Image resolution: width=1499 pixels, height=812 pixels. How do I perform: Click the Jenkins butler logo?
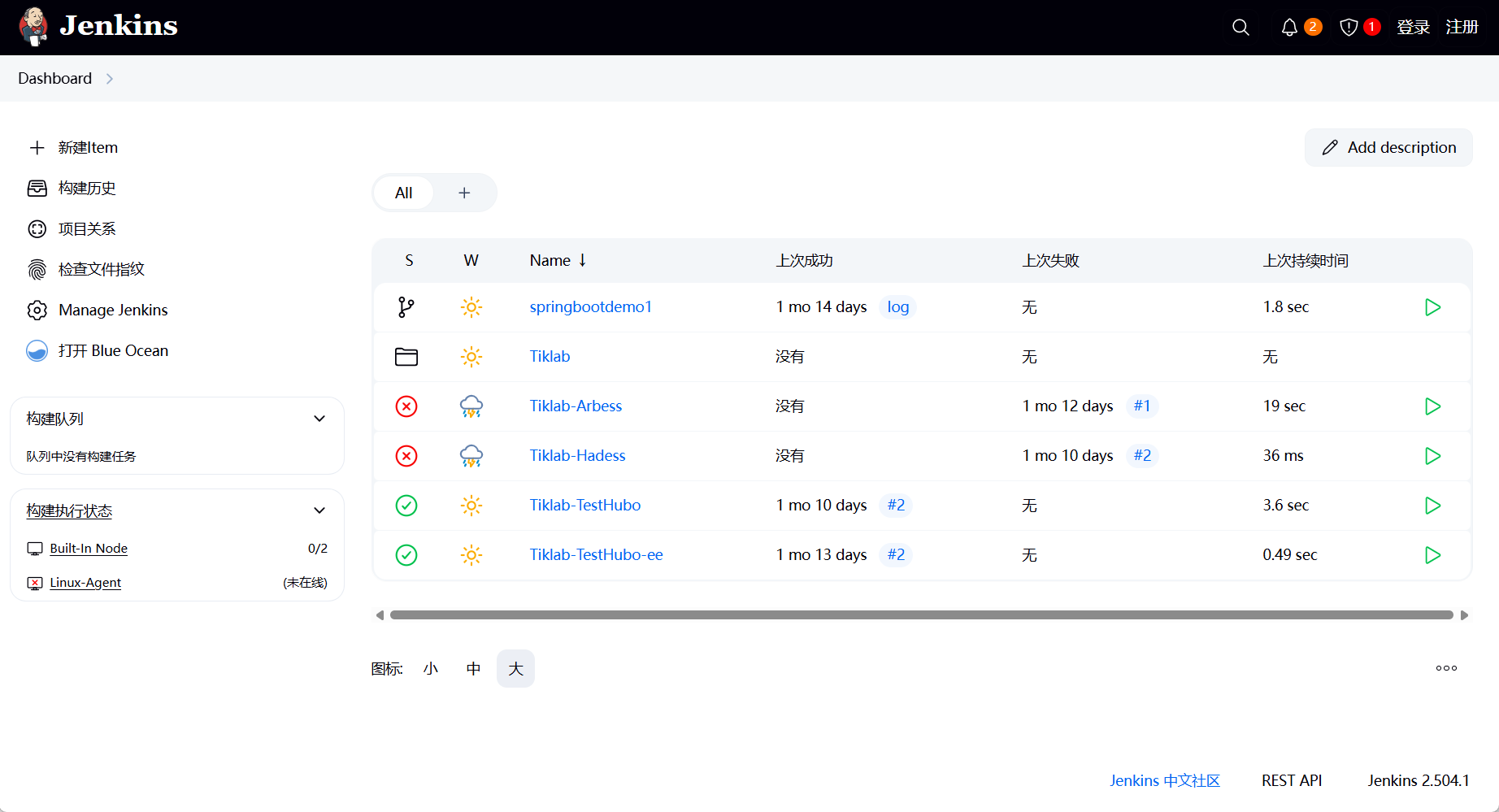(33, 27)
